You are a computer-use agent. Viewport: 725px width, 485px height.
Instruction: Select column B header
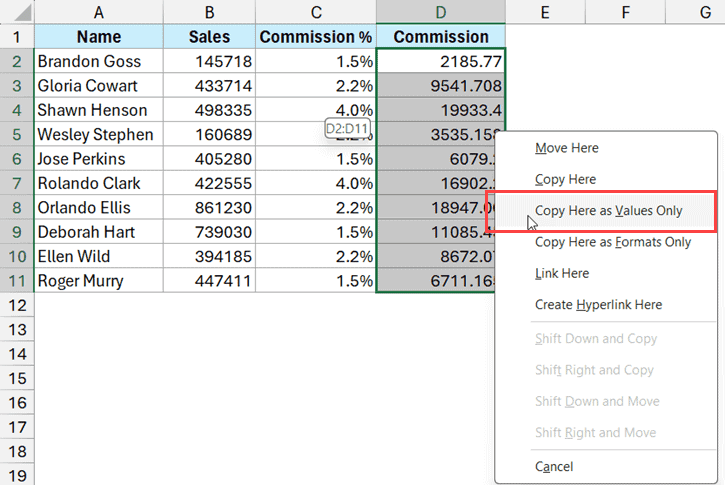click(x=209, y=12)
